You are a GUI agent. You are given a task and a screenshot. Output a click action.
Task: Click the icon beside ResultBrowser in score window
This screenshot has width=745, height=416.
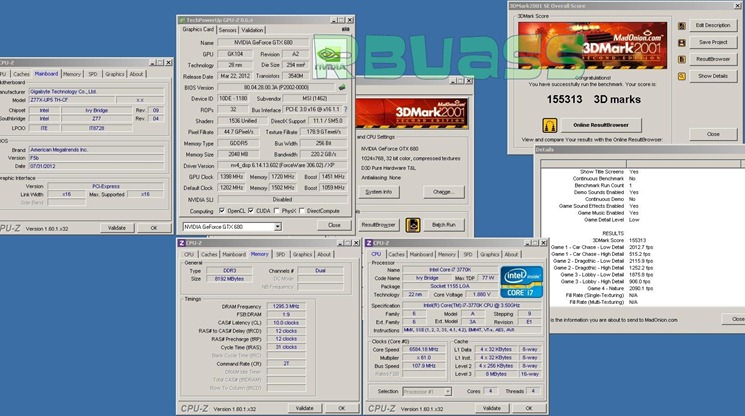coord(681,59)
